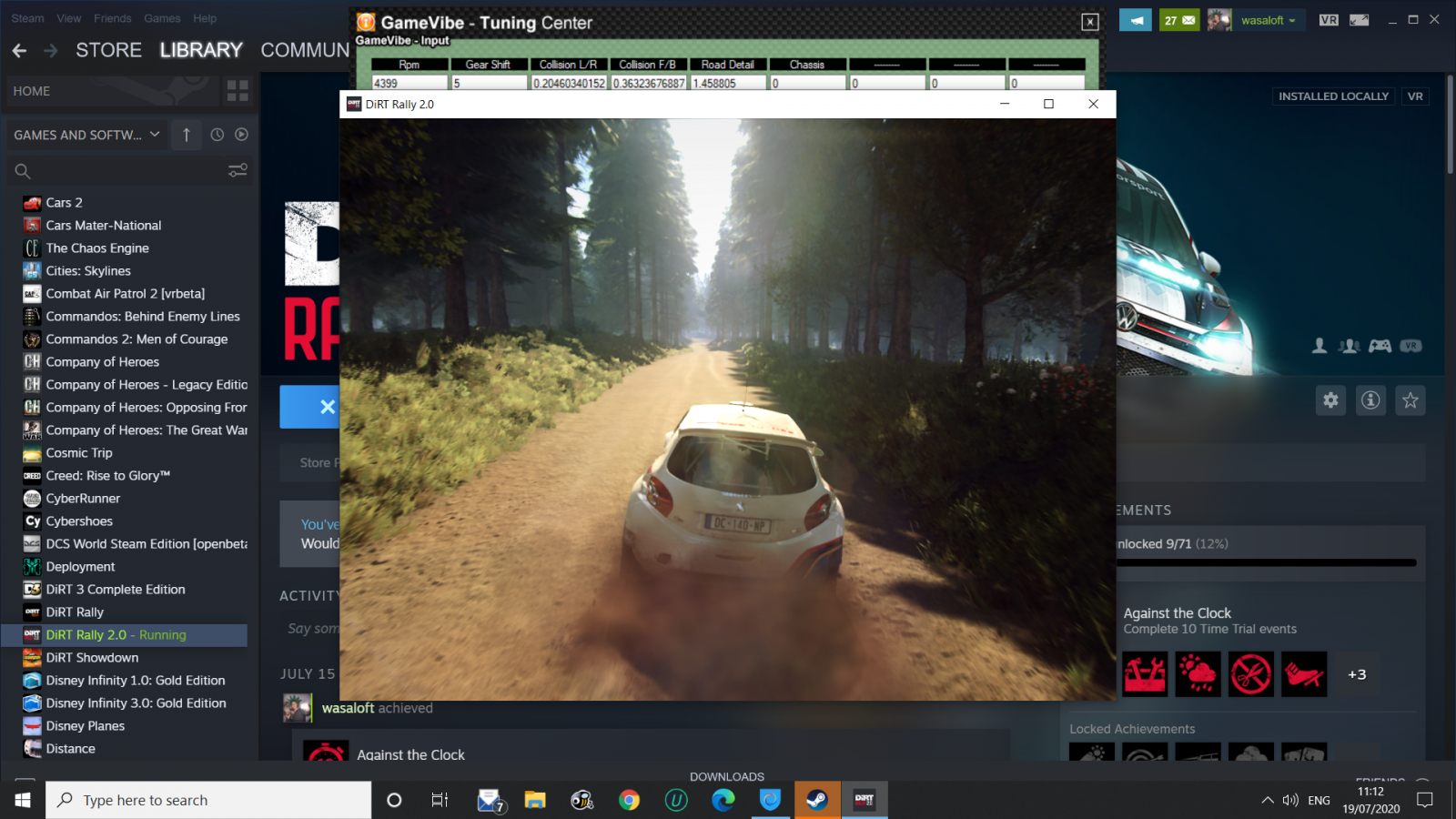Select DiRT Rally 2.0 - Running entry
This screenshot has width=1456, height=819.
click(x=125, y=634)
